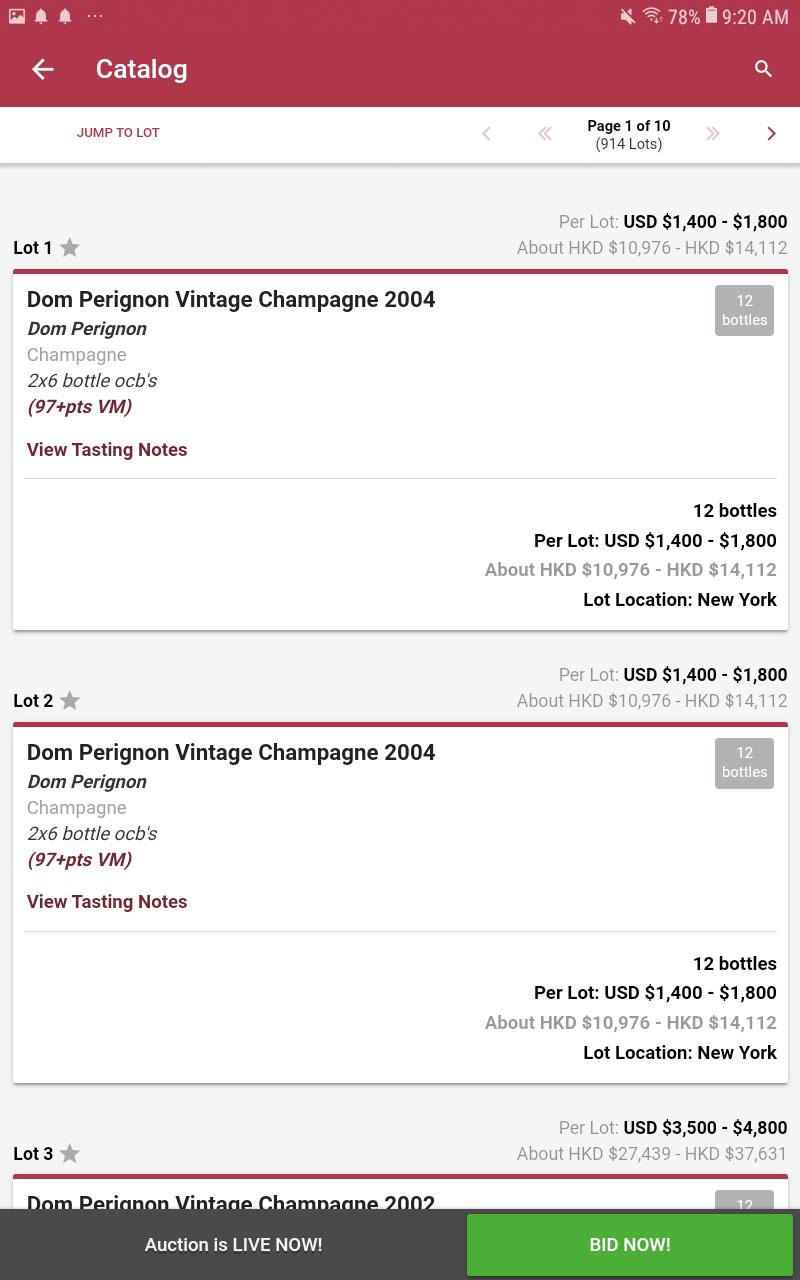The height and width of the screenshot is (1280, 800).
Task: Go to previous page chevron
Action: [487, 134]
